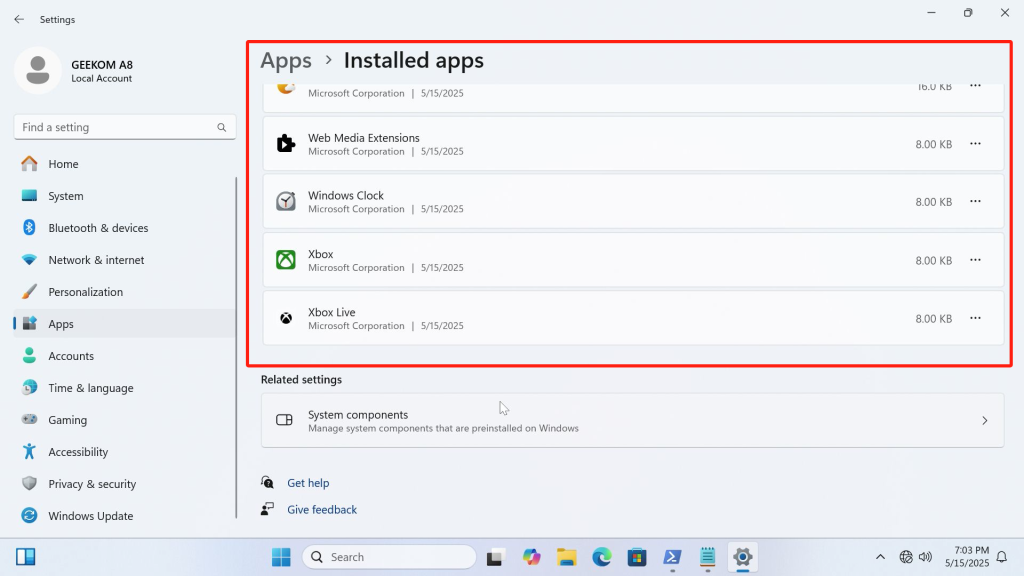Launch Microsoft Edge from the taskbar

click(602, 557)
